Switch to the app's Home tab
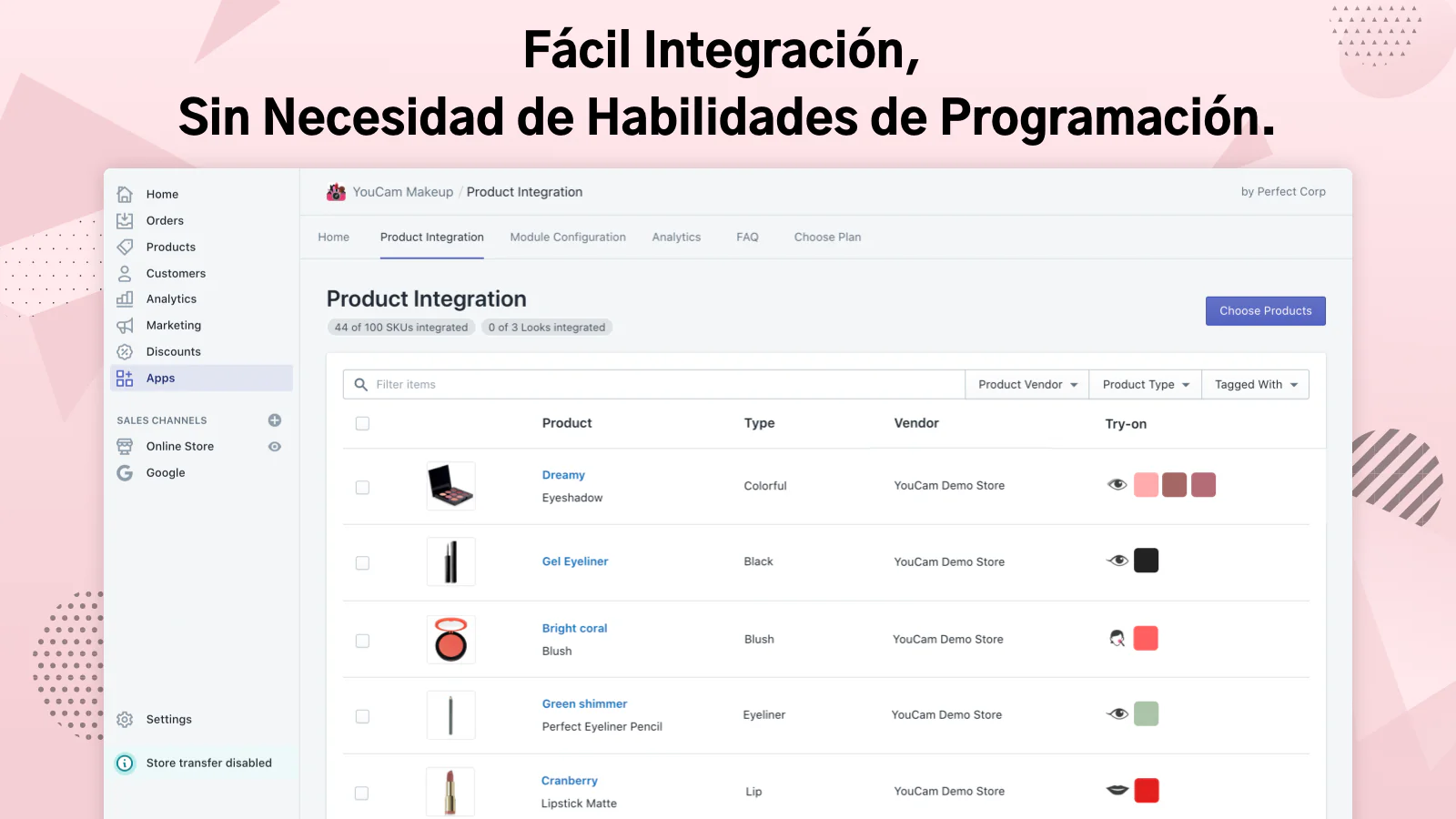The image size is (1456, 819). (x=334, y=237)
